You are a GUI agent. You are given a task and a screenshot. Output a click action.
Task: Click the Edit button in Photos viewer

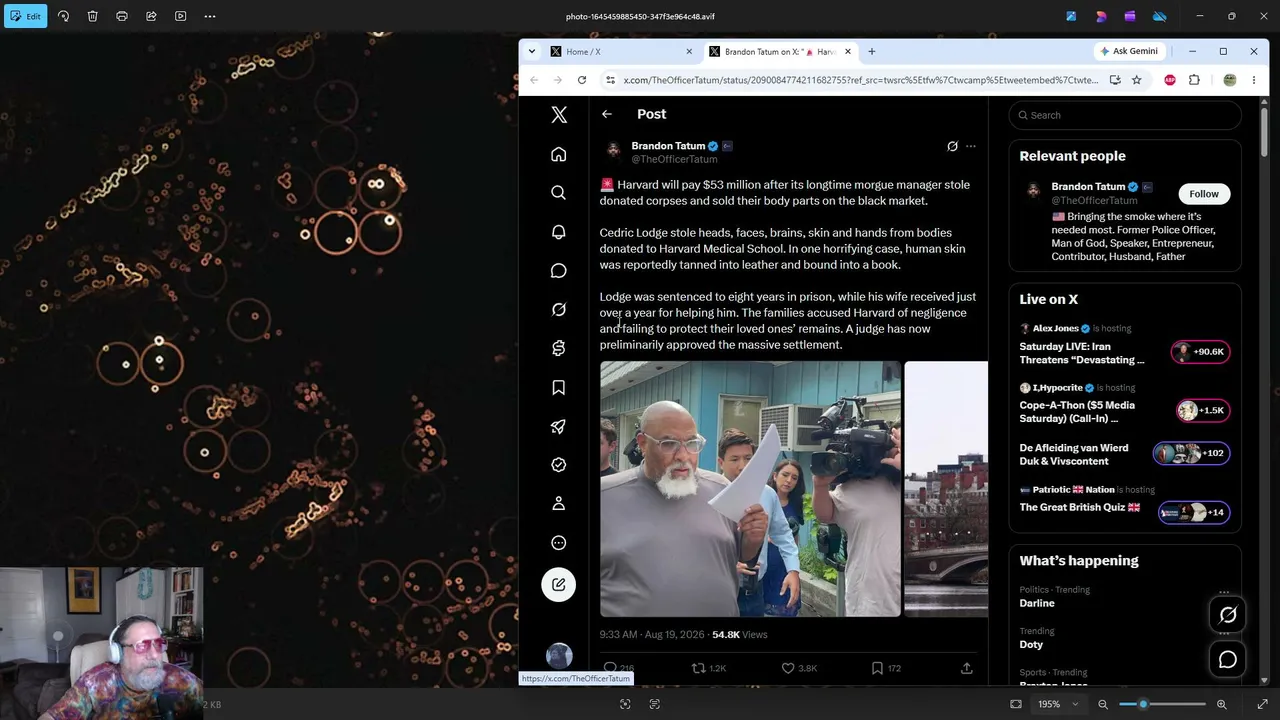click(25, 16)
